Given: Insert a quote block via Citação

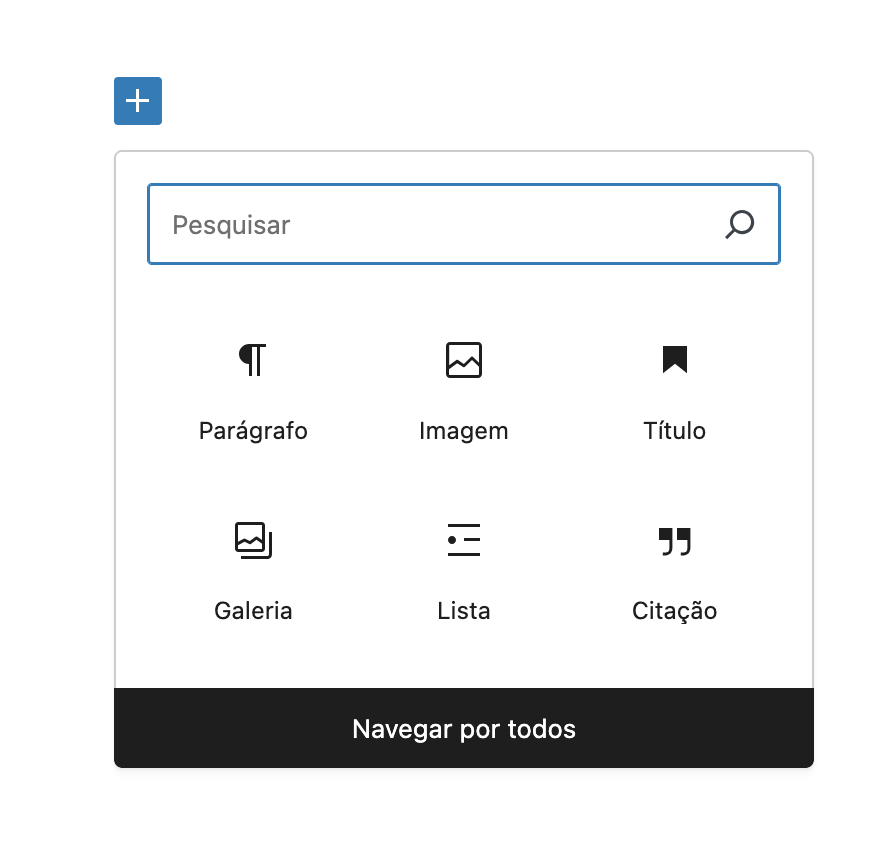Looking at the screenshot, I should click(675, 570).
